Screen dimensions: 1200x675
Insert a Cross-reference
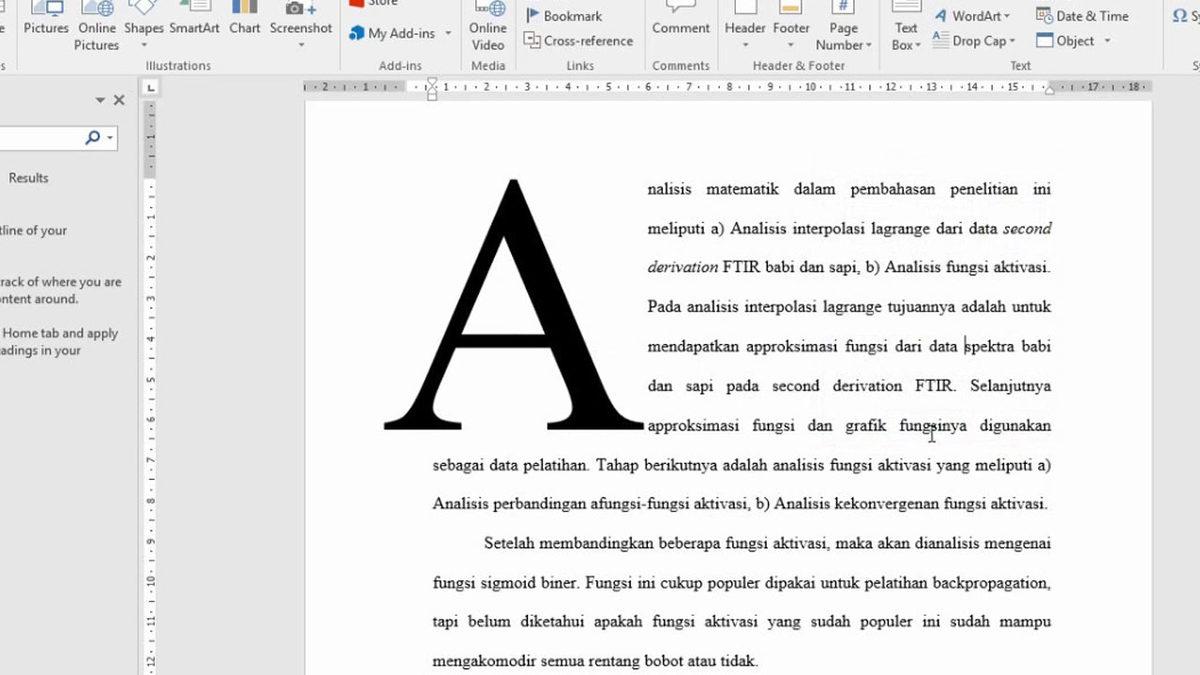(579, 41)
